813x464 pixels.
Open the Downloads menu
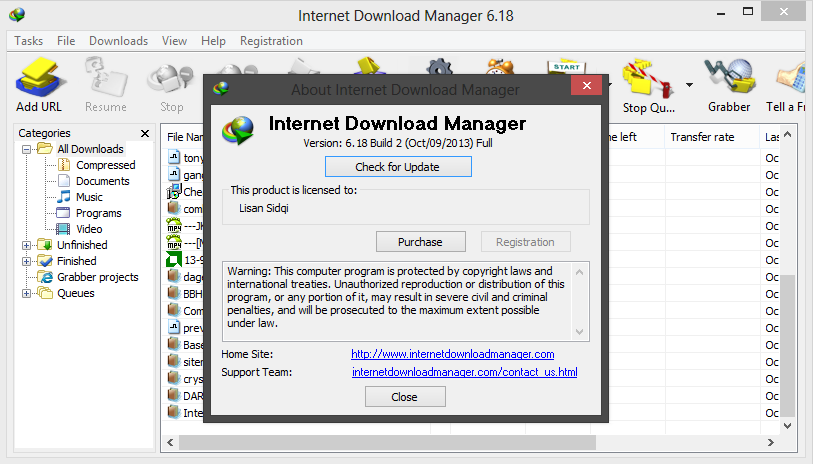[x=118, y=40]
